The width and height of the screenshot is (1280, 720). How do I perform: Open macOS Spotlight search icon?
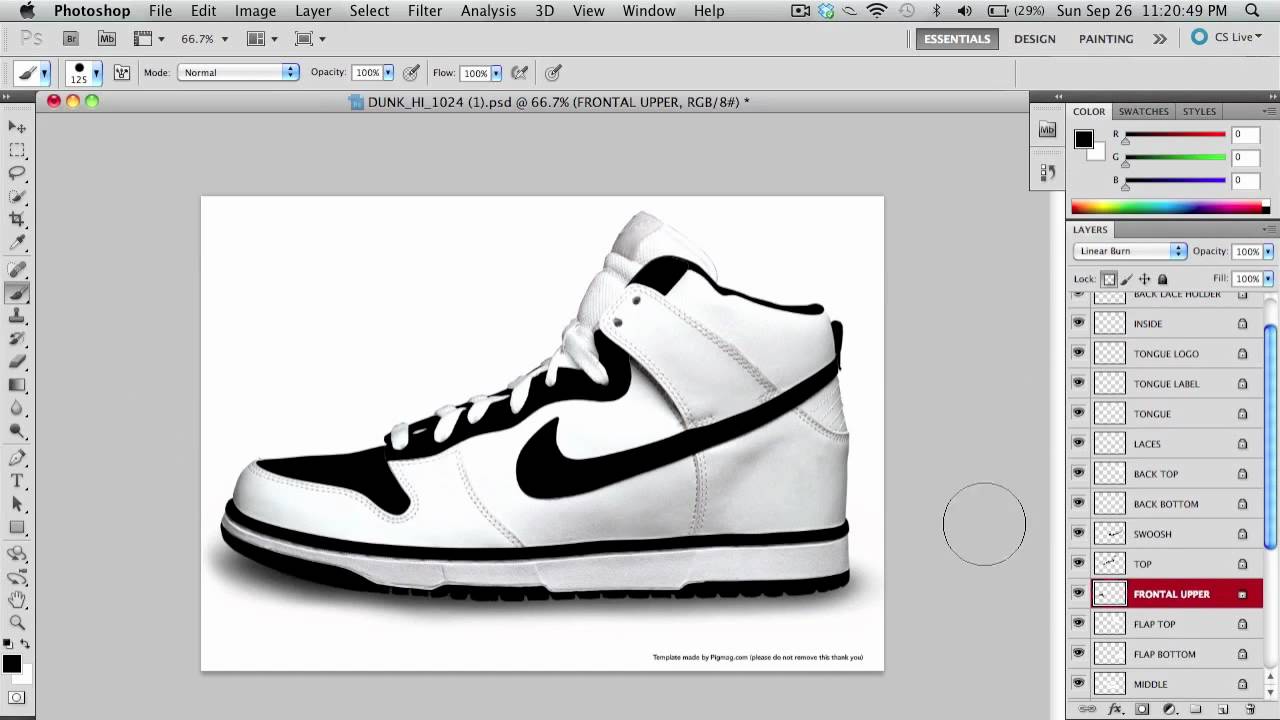click(x=1253, y=11)
